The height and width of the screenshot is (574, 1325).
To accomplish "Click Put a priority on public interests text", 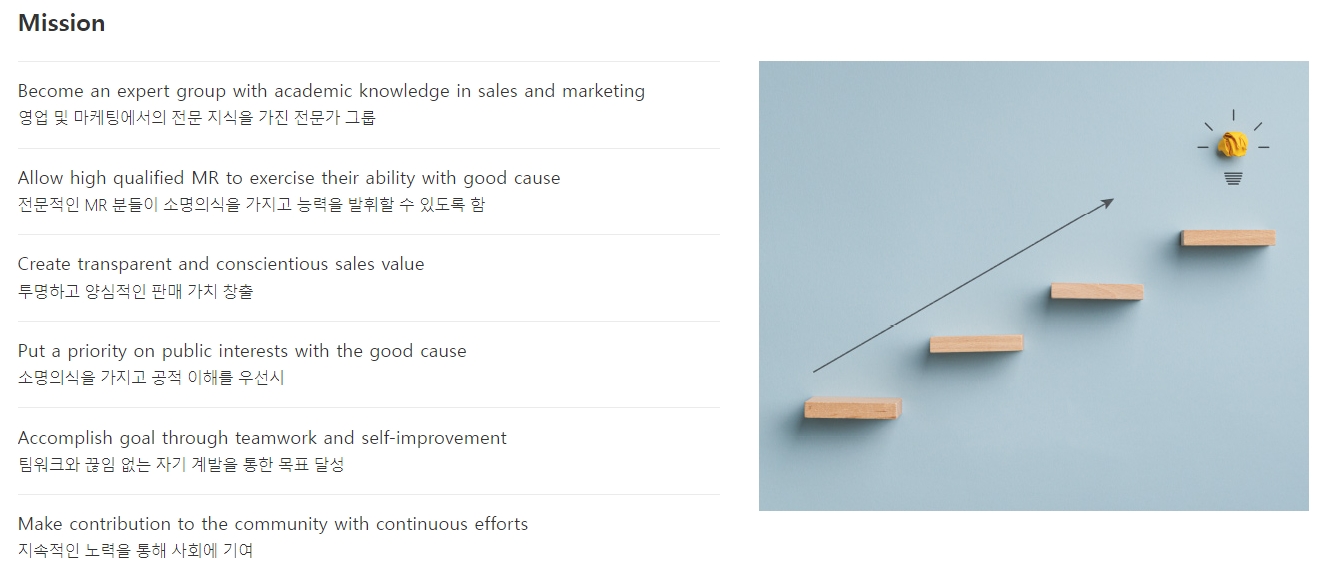I will point(242,351).
